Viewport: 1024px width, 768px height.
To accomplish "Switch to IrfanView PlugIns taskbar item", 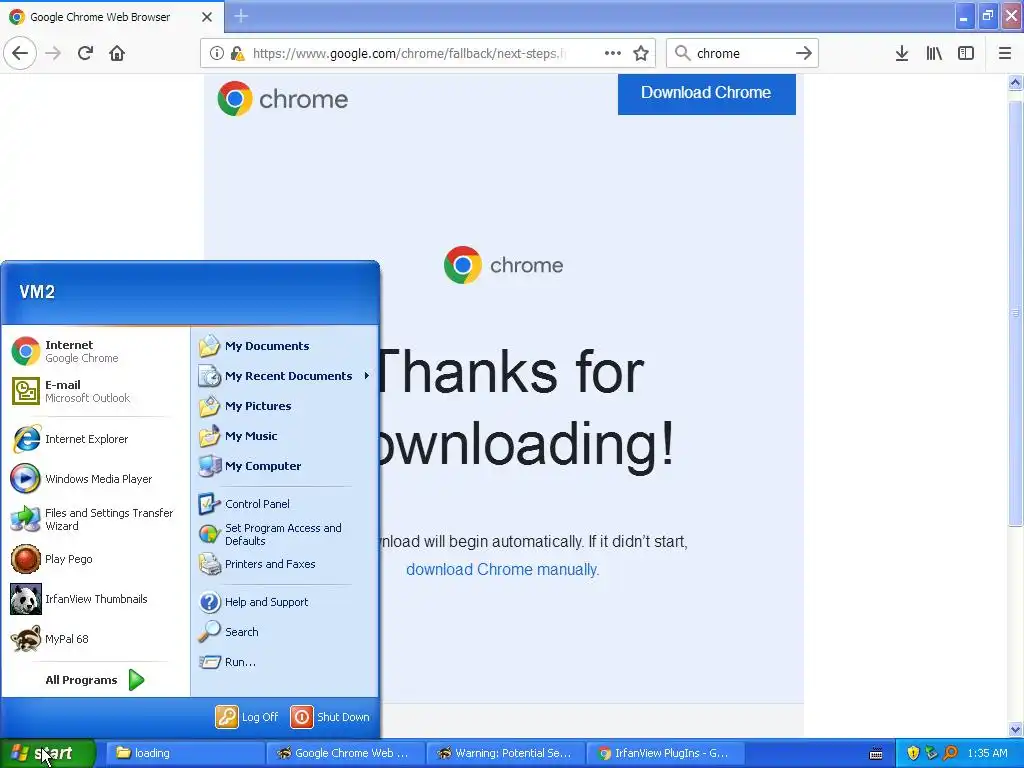I will (x=665, y=753).
